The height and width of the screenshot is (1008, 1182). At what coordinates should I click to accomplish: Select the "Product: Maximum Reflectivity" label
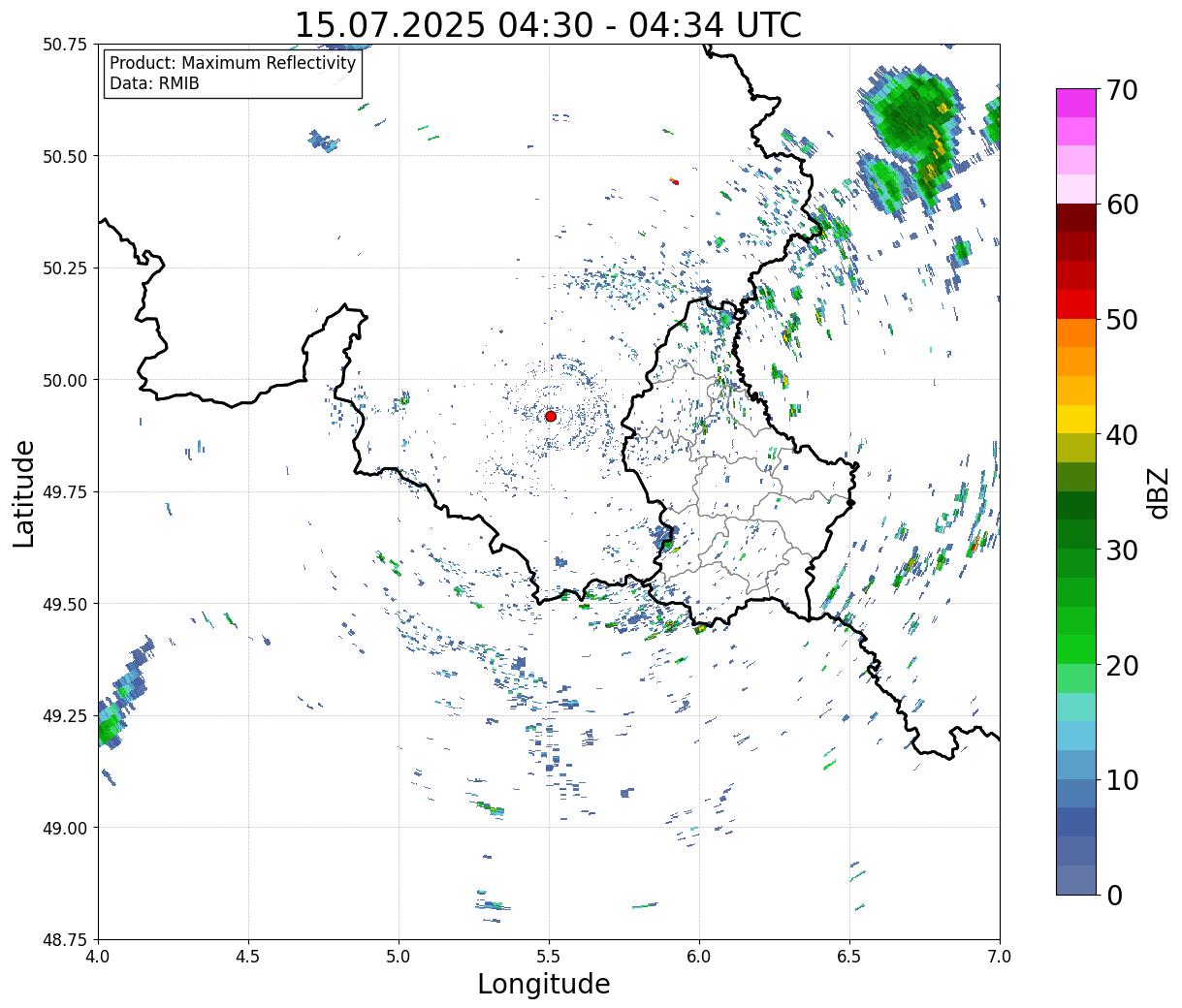coord(233,63)
